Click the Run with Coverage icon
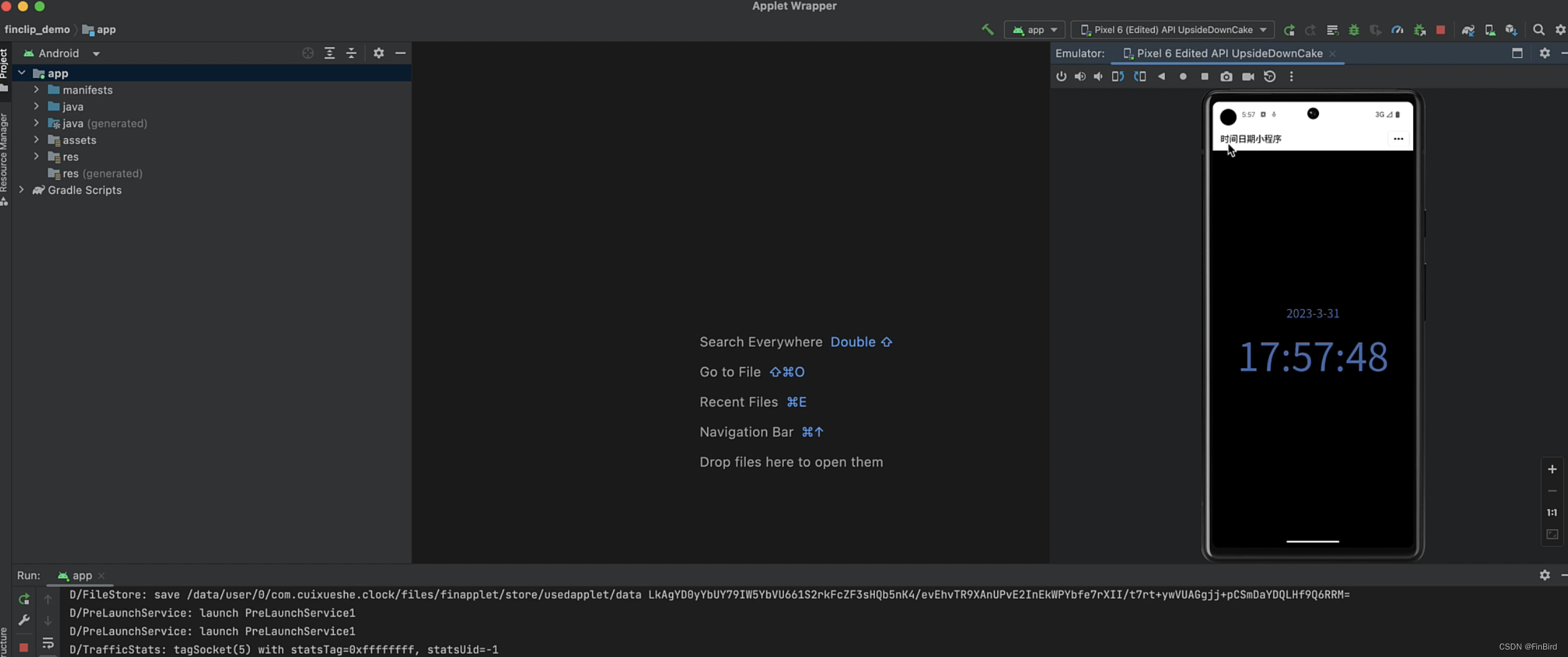 click(1375, 30)
